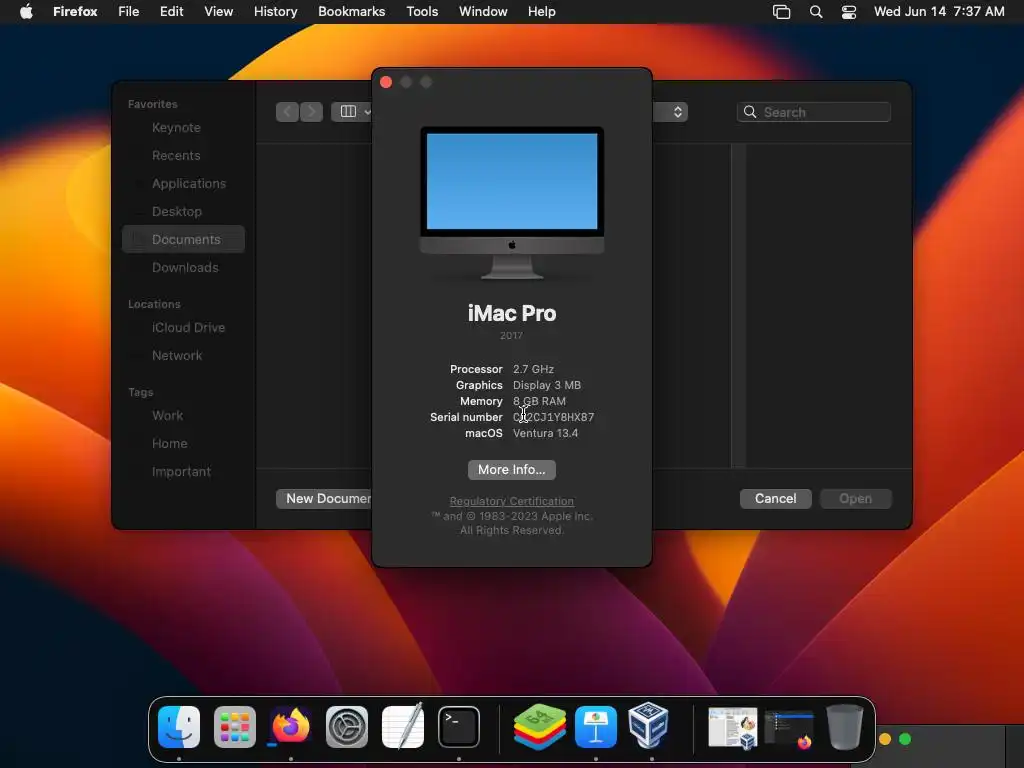Open the minimized VirtualBox window thumbnail in Dock
The height and width of the screenshot is (768, 1024).
[x=733, y=727]
